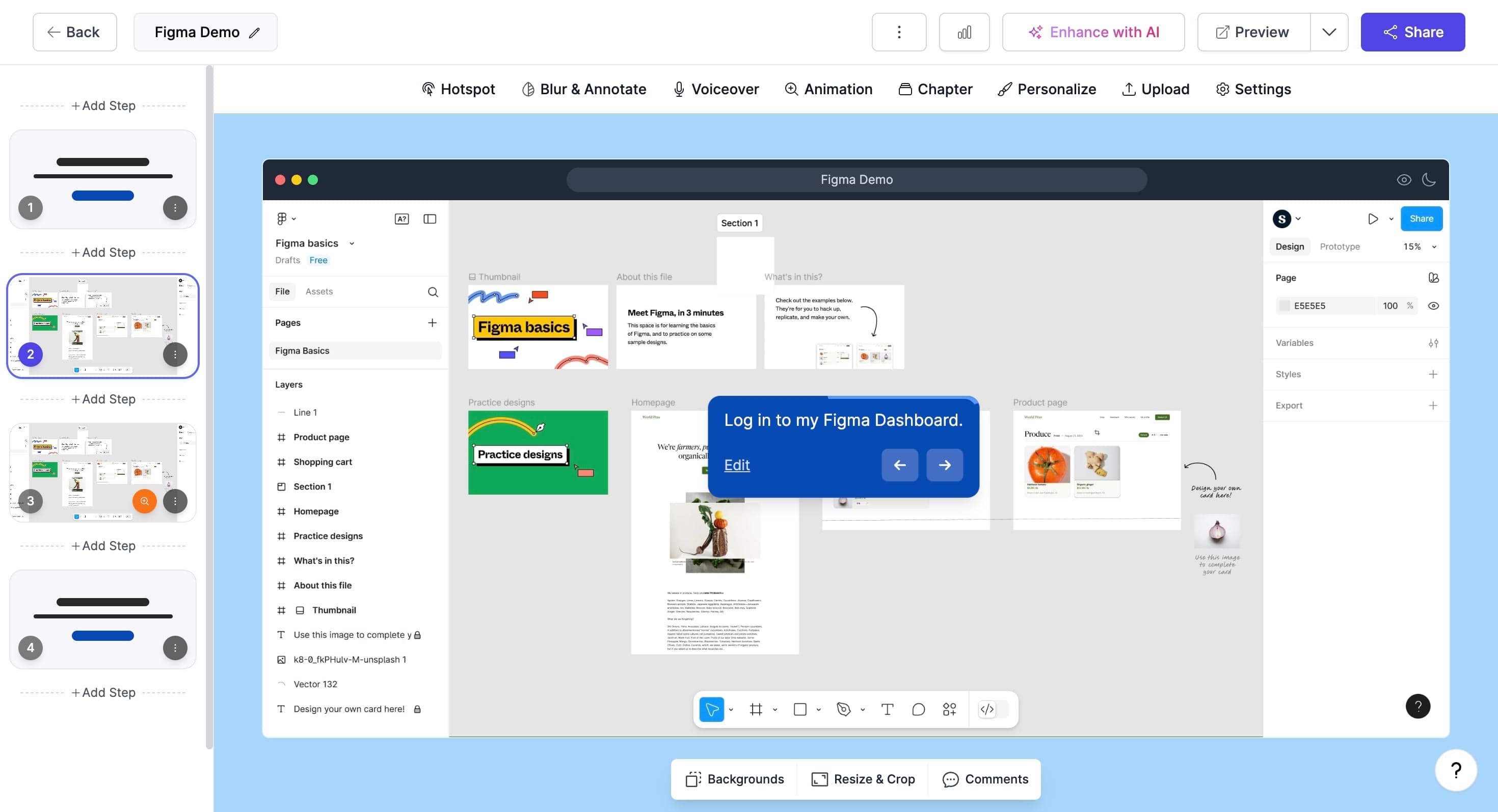Select the Text tool in Figma toolbar

tap(888, 709)
